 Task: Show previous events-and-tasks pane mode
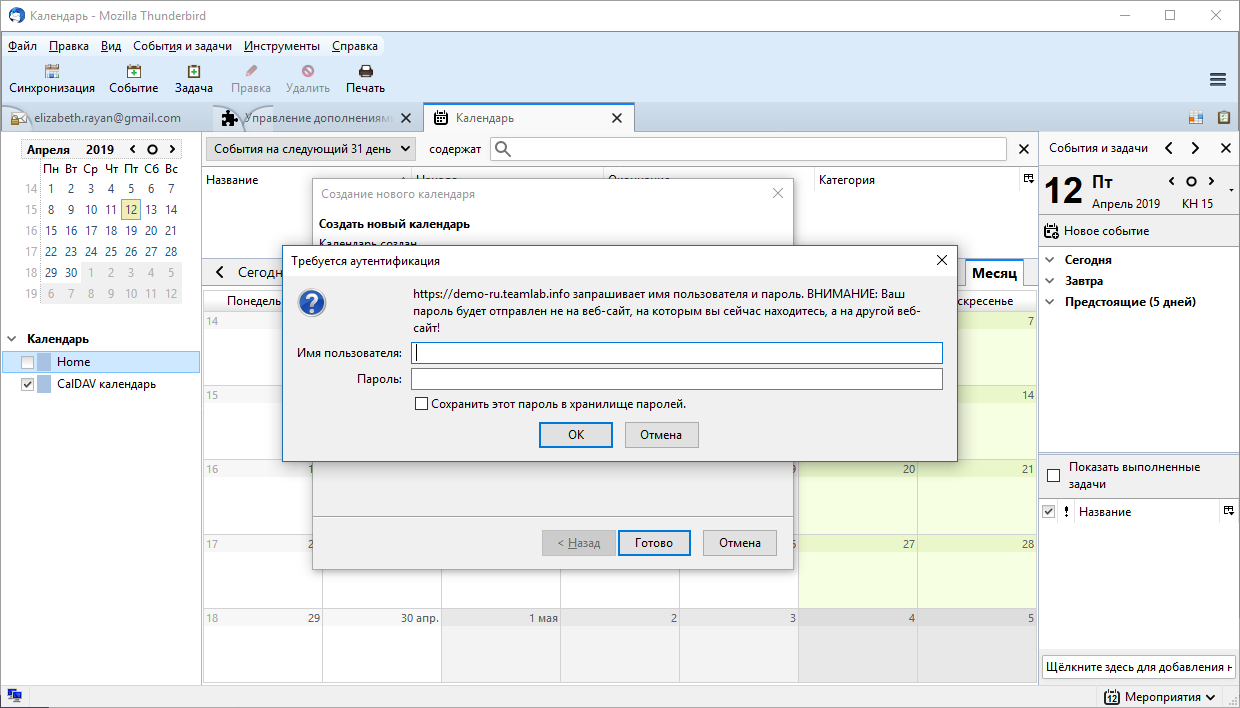pyautogui.click(x=1168, y=148)
